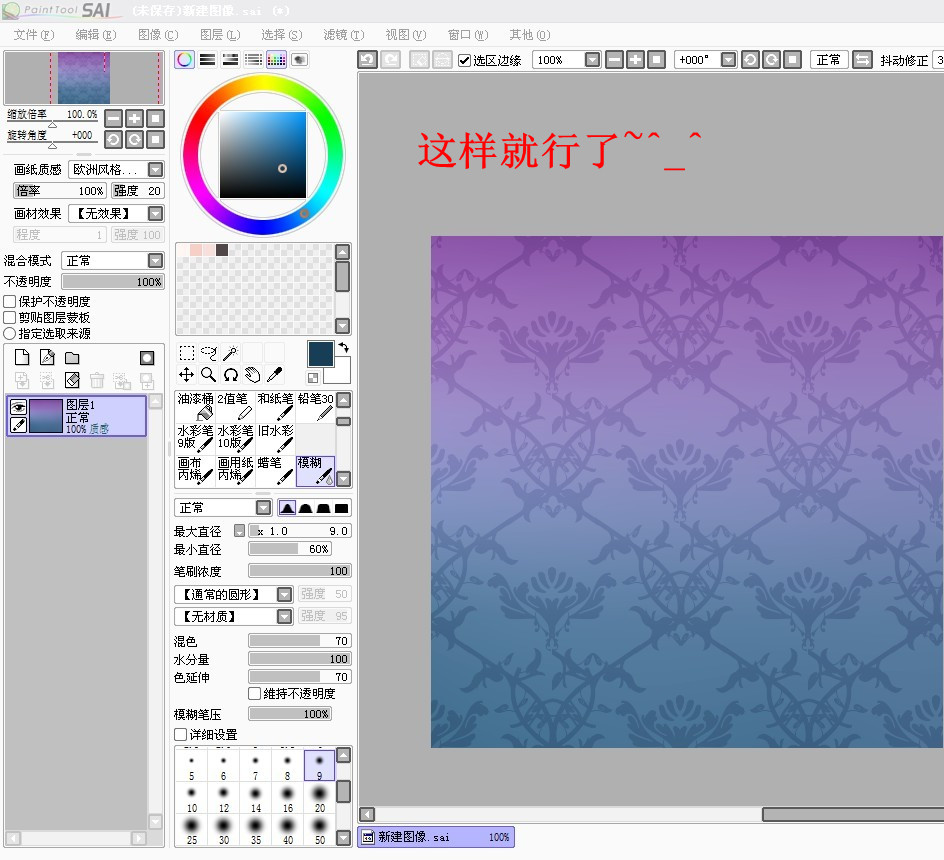Open the 文件 File menu

(34, 35)
